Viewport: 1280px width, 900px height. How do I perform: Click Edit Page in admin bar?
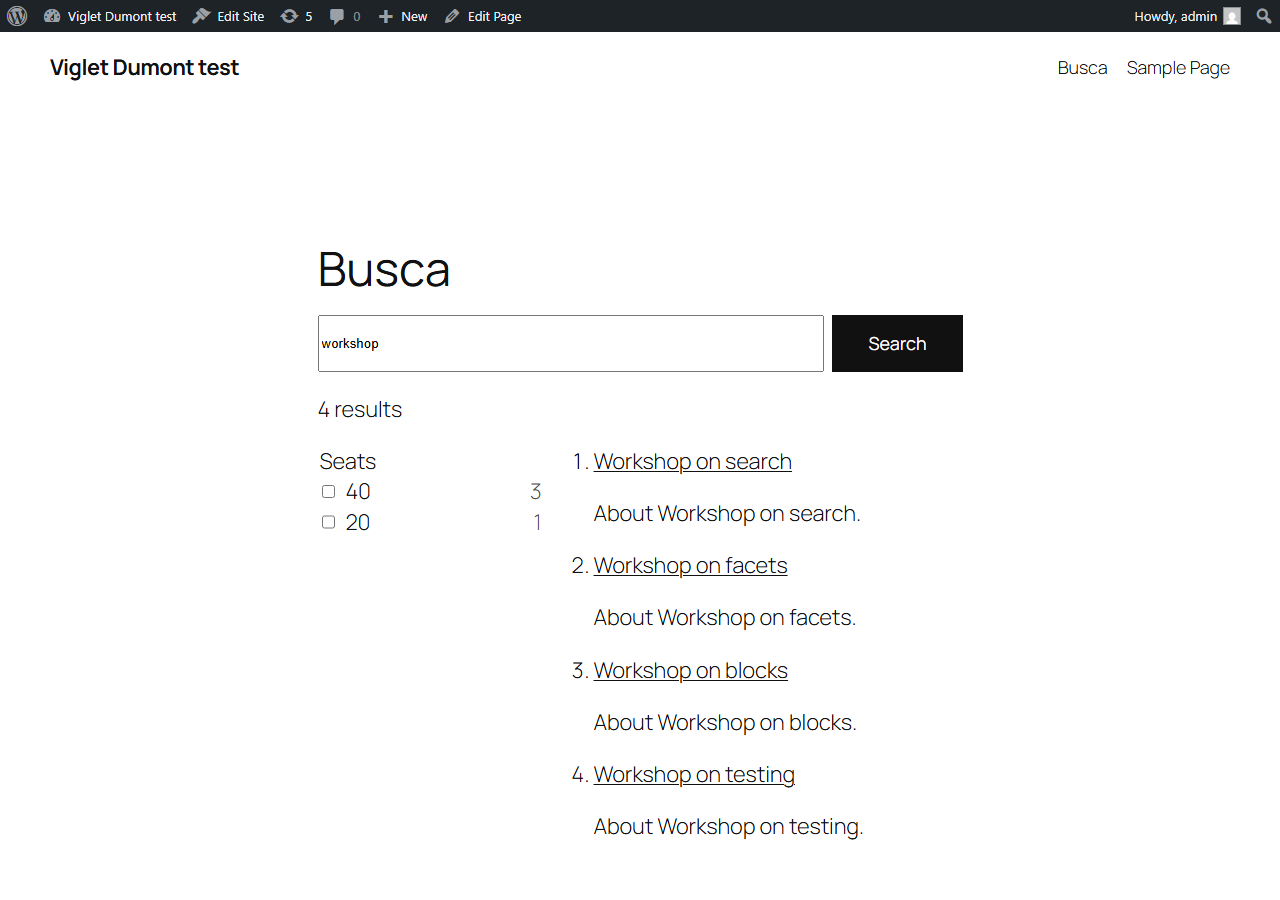pos(483,16)
